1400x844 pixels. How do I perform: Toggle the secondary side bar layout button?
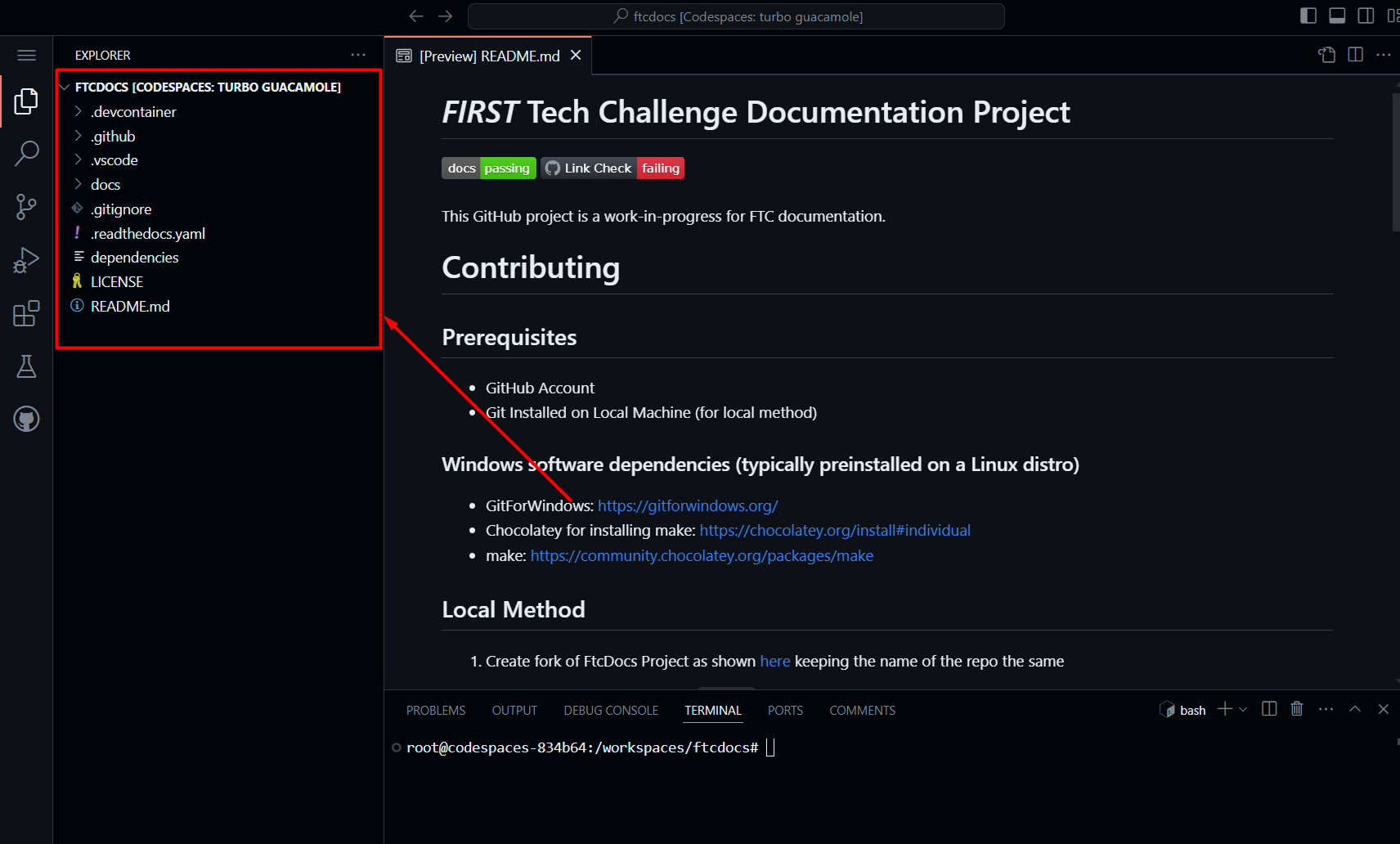click(x=1366, y=16)
